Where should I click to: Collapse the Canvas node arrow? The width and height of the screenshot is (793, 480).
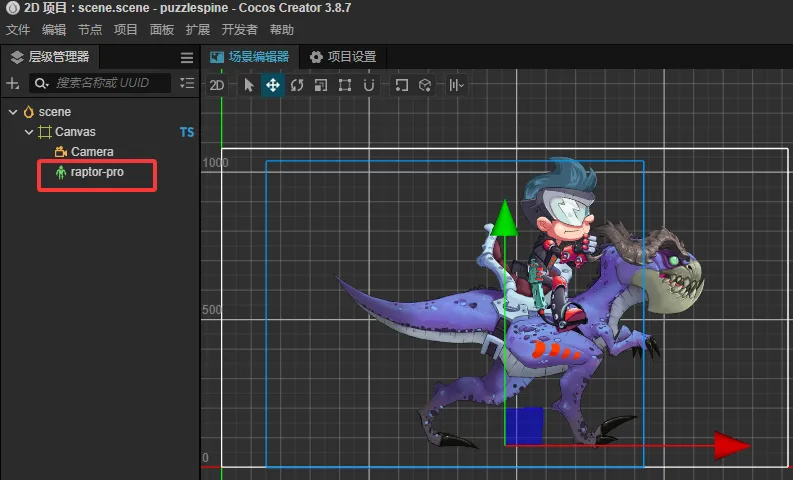tap(28, 132)
